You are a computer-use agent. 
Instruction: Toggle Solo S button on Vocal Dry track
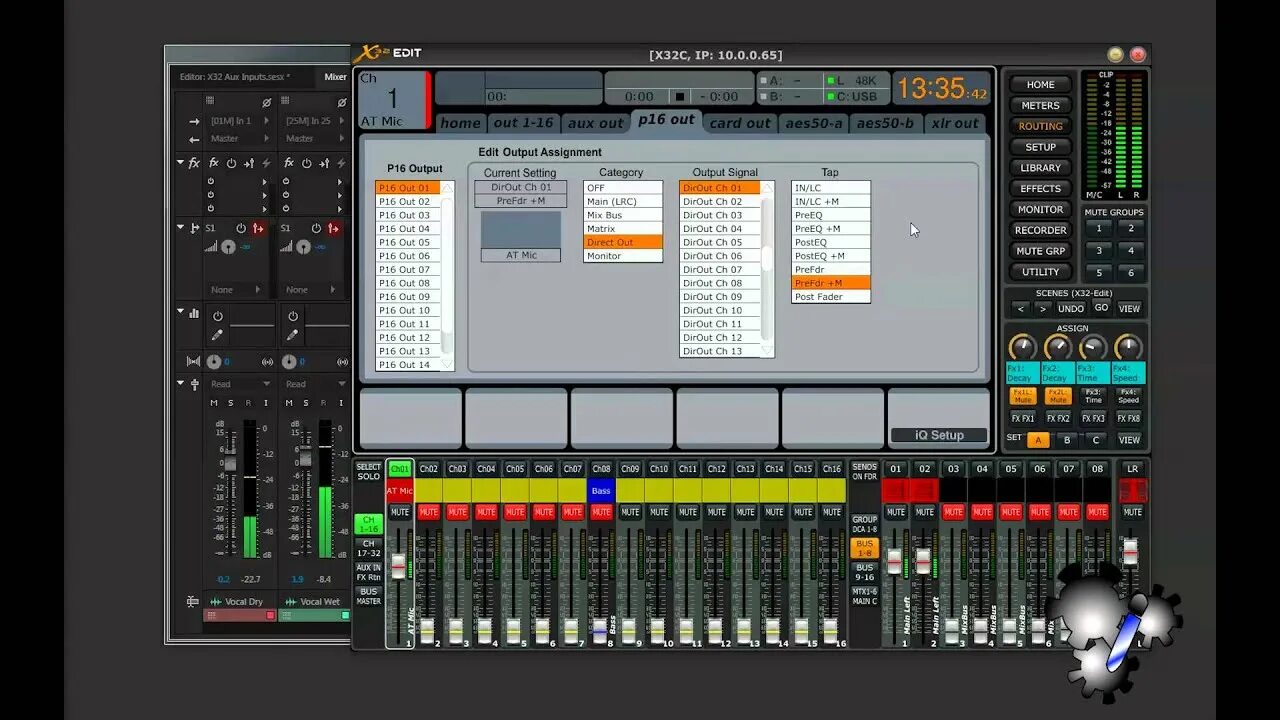click(230, 403)
